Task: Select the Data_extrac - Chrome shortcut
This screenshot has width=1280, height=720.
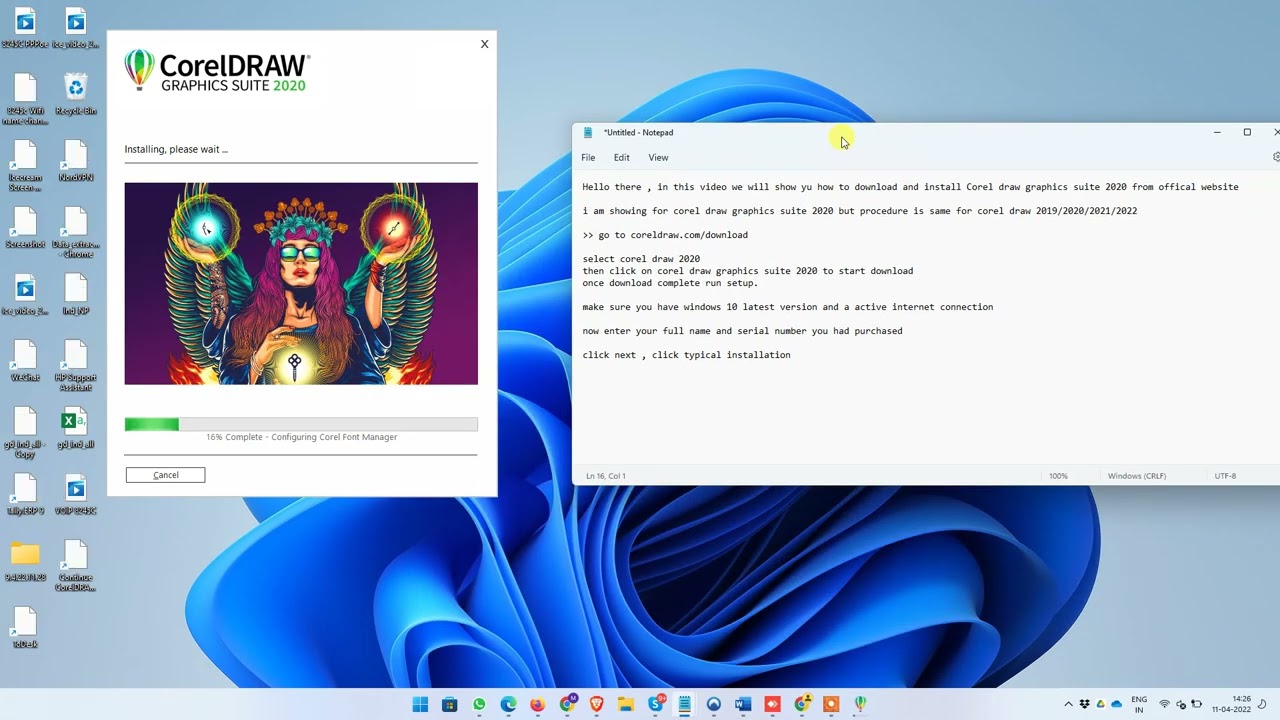Action: coord(76,232)
